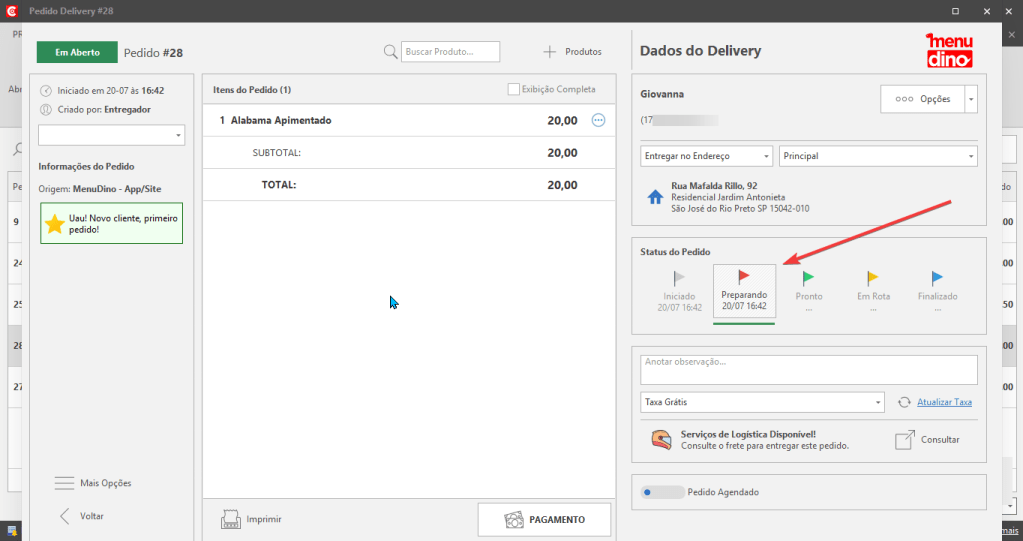
Task: Toggle Pedido Agendado switch
Action: (662, 492)
